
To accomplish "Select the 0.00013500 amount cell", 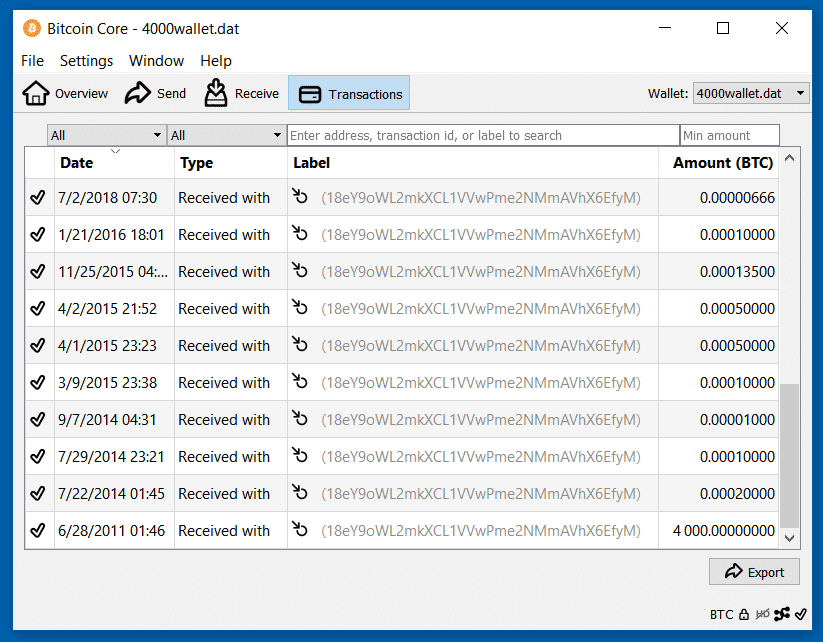I will coord(719,272).
